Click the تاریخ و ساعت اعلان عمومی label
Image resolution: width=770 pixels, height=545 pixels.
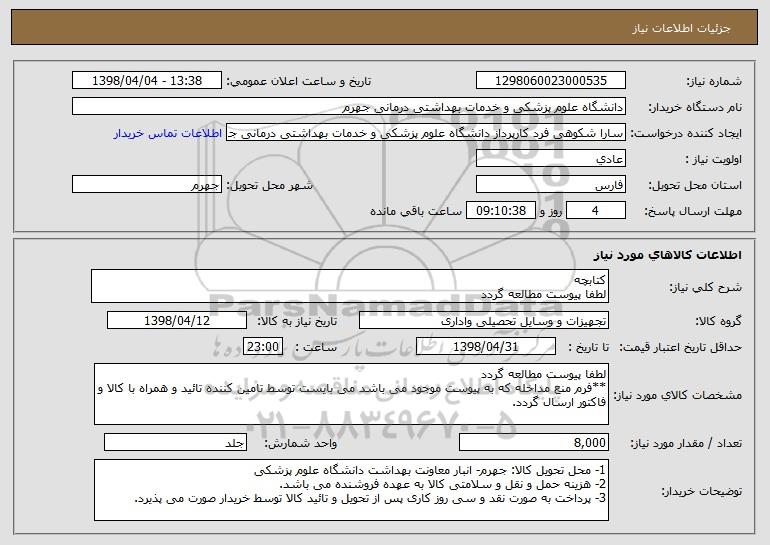click(299, 81)
